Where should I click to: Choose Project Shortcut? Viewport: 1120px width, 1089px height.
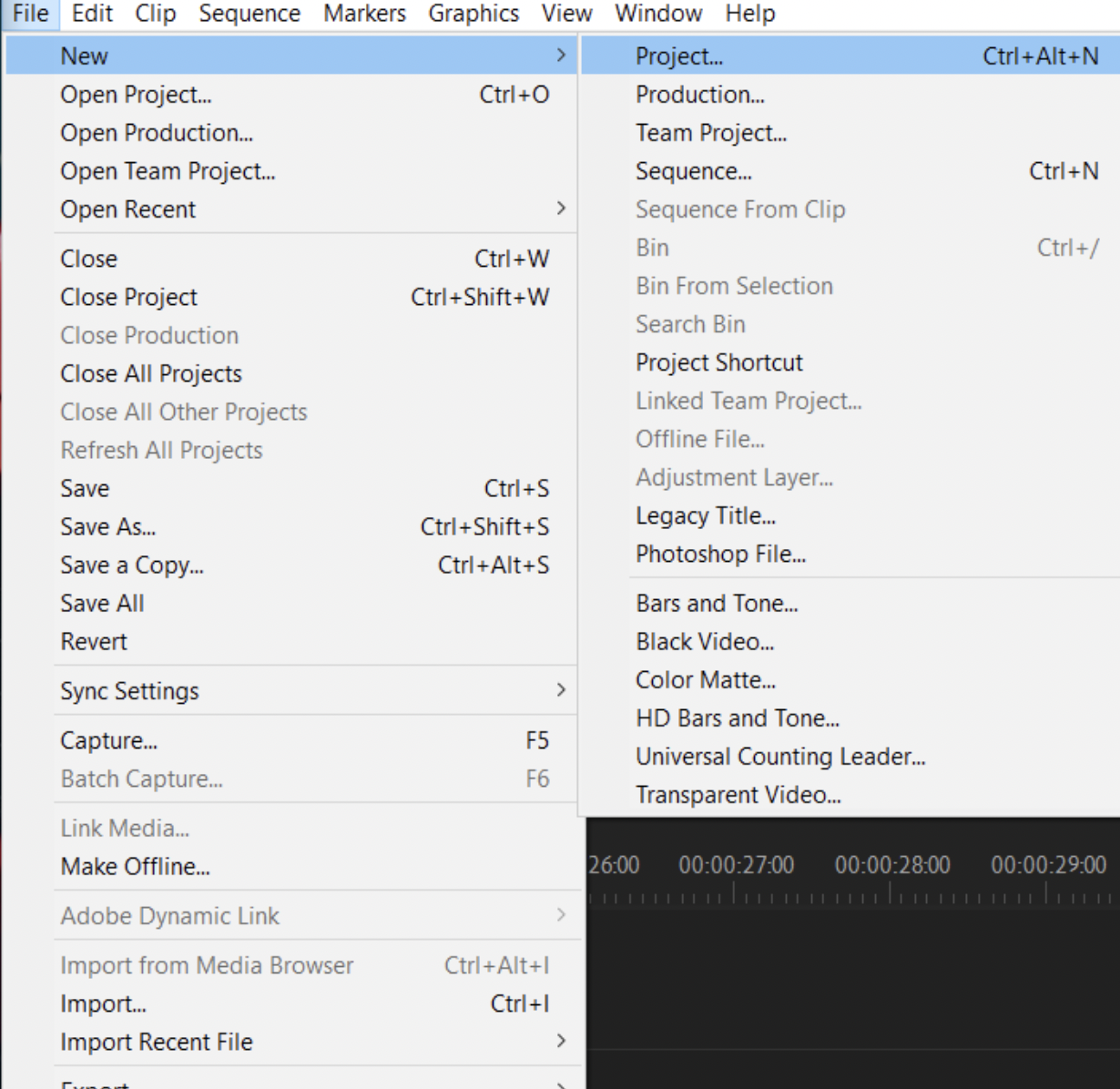tap(850, 362)
